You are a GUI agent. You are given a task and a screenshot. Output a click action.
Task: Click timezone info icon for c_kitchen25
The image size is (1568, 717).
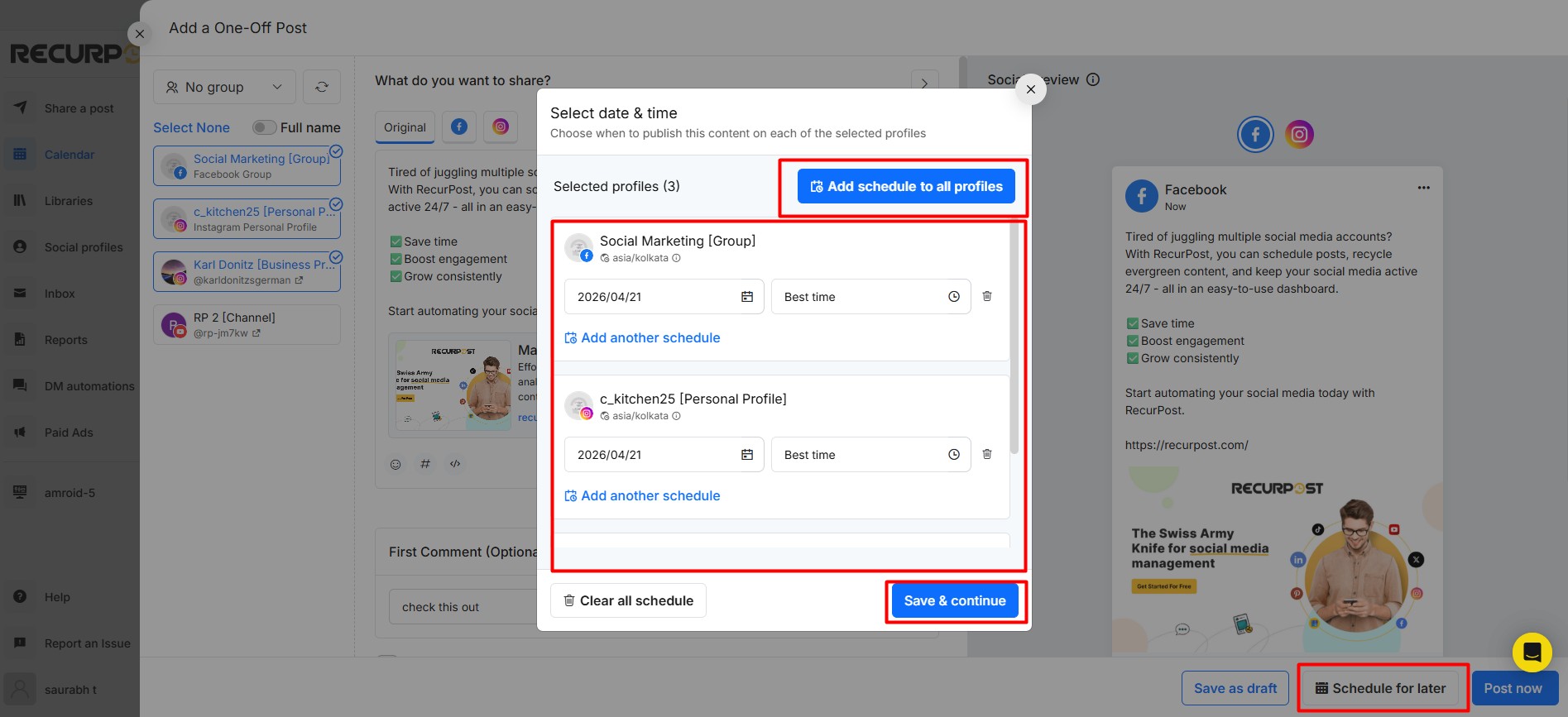[x=676, y=416]
